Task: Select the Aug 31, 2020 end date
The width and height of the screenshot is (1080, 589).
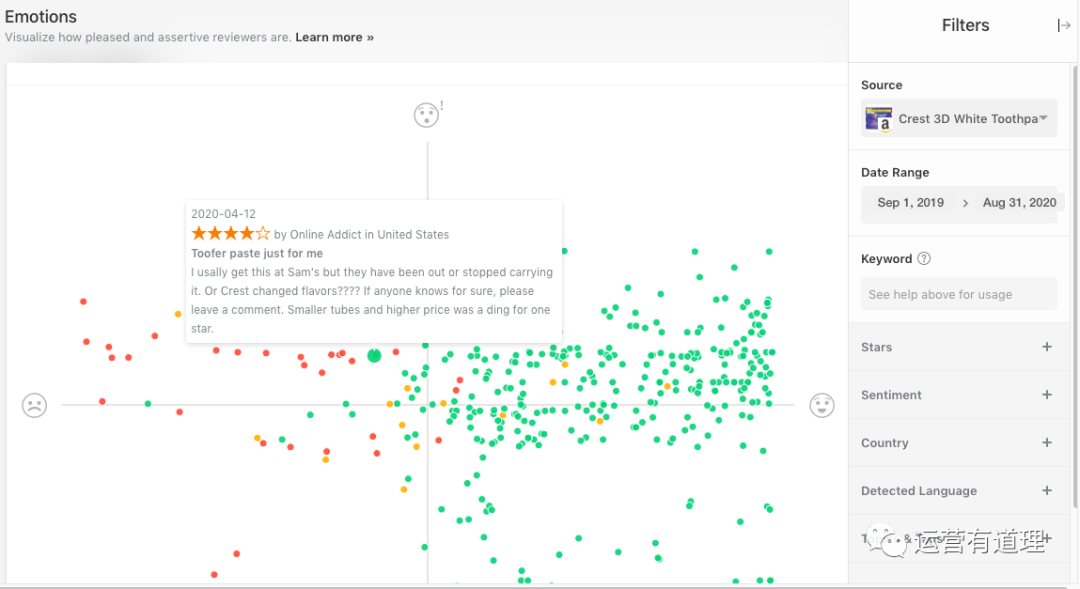Action: pyautogui.click(x=1019, y=203)
